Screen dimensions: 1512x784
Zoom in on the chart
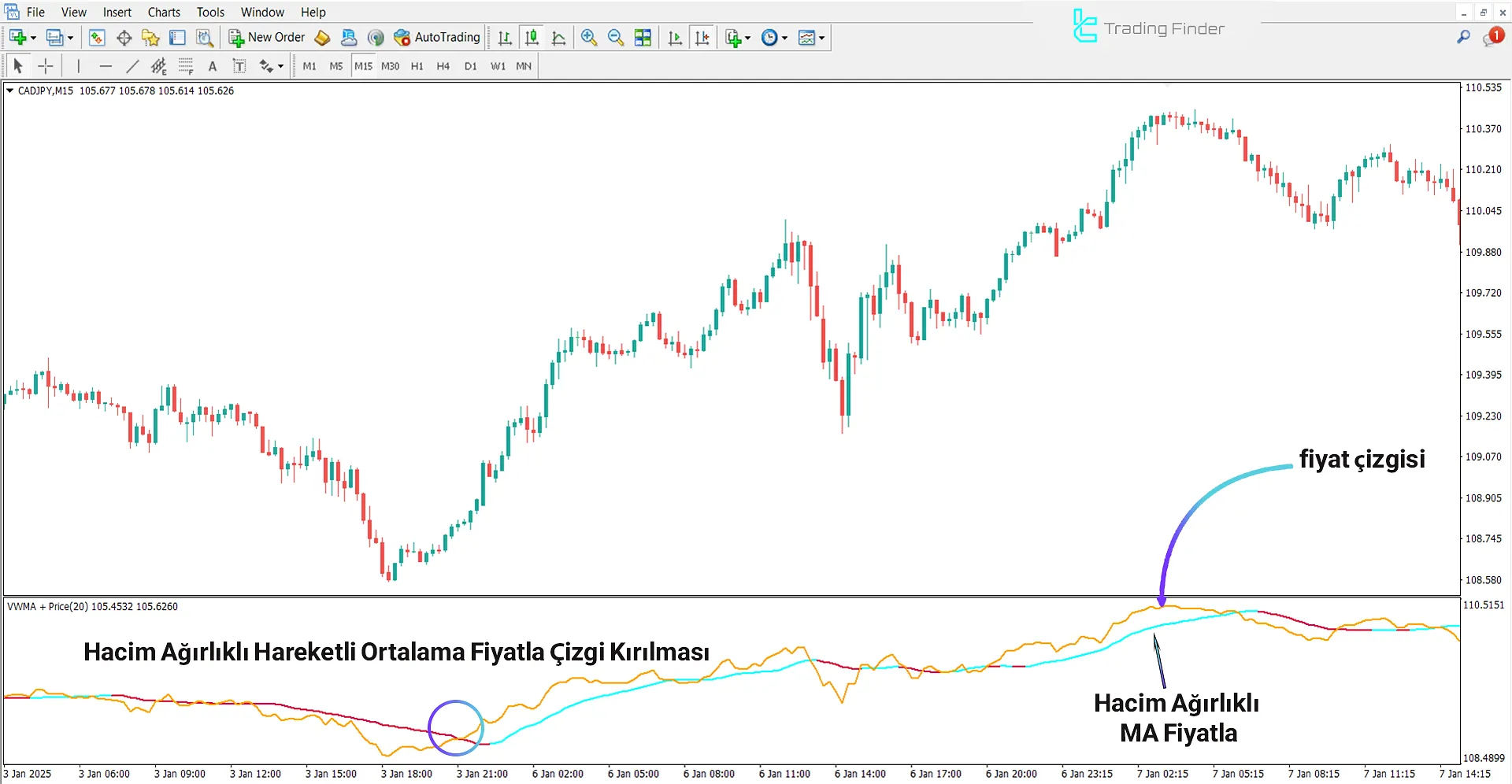click(588, 37)
